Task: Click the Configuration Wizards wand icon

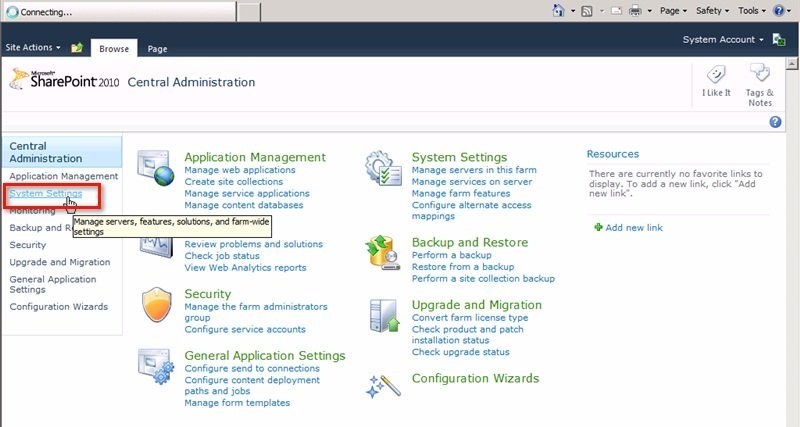Action: click(x=384, y=386)
